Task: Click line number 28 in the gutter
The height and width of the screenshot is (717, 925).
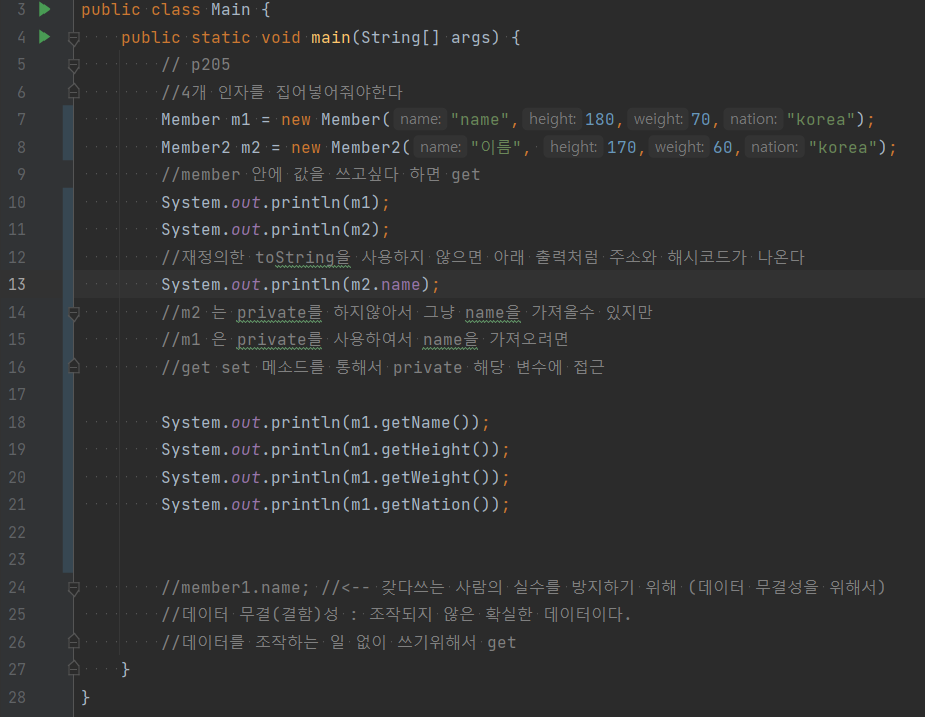Action: pyautogui.click(x=17, y=697)
